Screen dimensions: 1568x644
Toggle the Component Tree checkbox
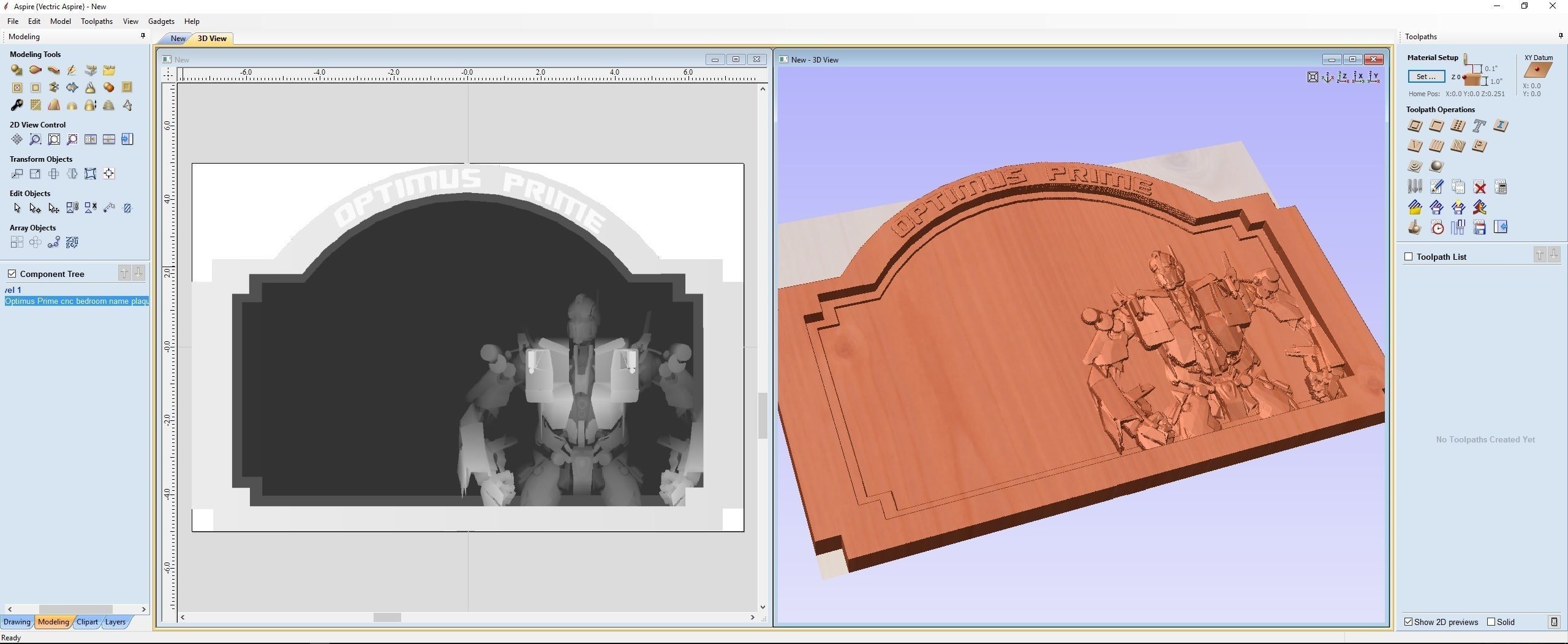[12, 274]
